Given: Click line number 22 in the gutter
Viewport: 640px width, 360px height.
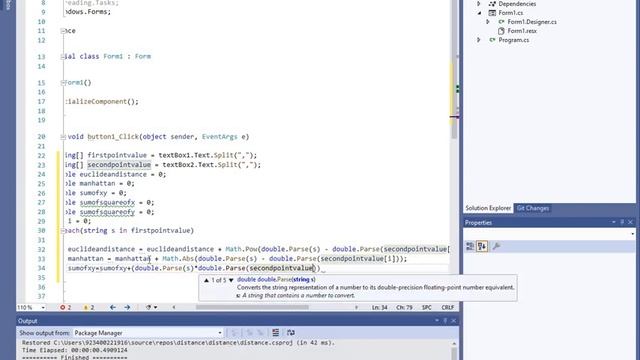Looking at the screenshot, I should pos(41,156).
